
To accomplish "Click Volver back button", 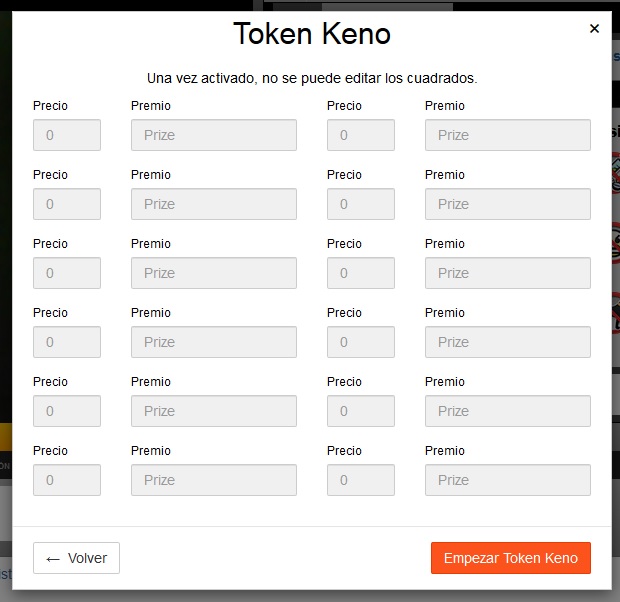I will (76, 558).
